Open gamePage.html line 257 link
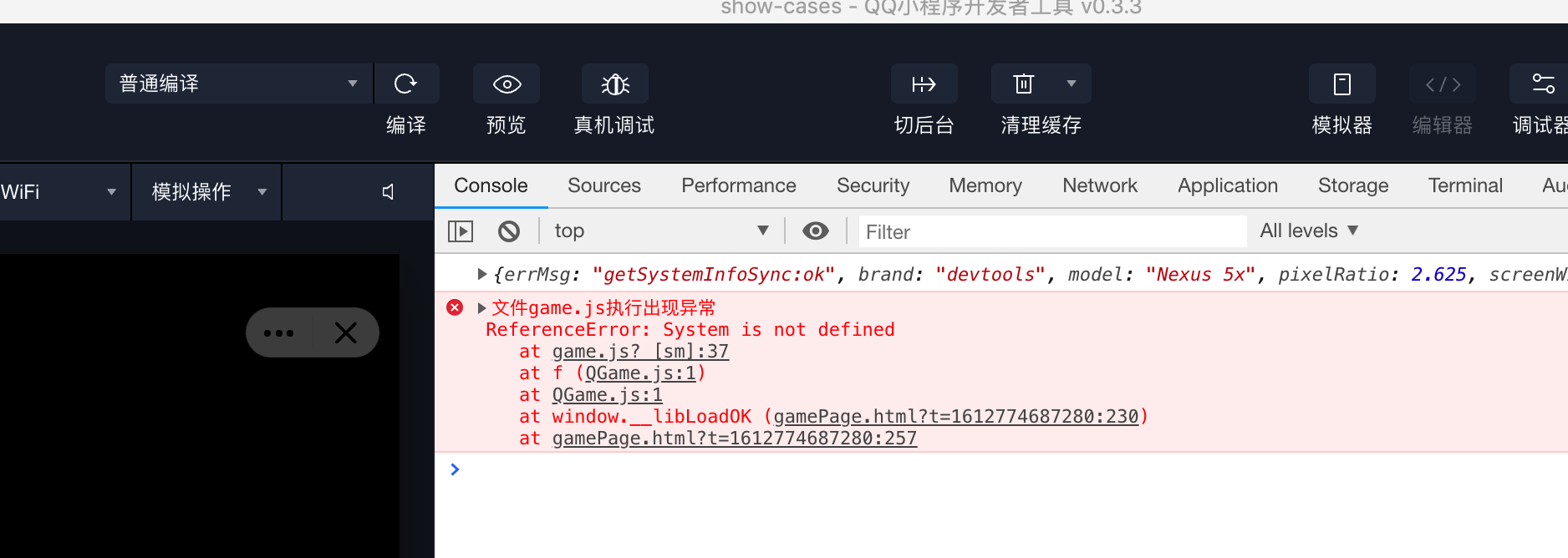Screen dimensions: 1568x558 click(734, 439)
